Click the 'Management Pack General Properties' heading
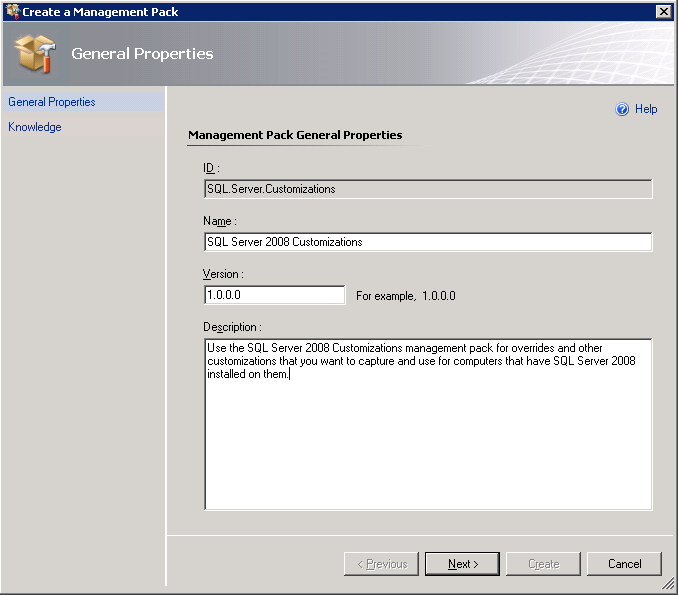 295,135
